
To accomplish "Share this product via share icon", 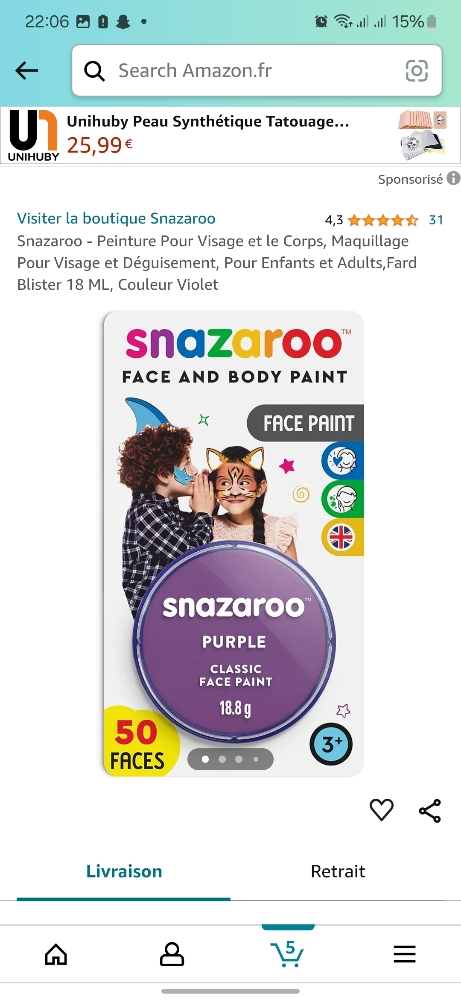I will [430, 811].
